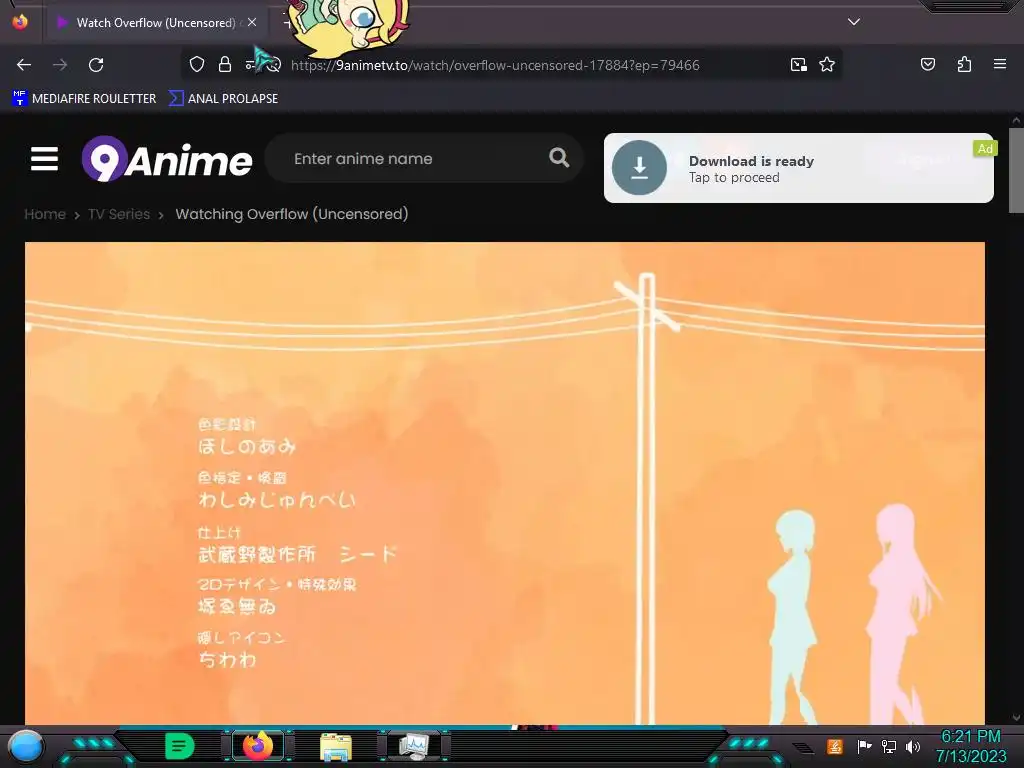View site security via the padlock icon
1024x768 pixels.
225,64
